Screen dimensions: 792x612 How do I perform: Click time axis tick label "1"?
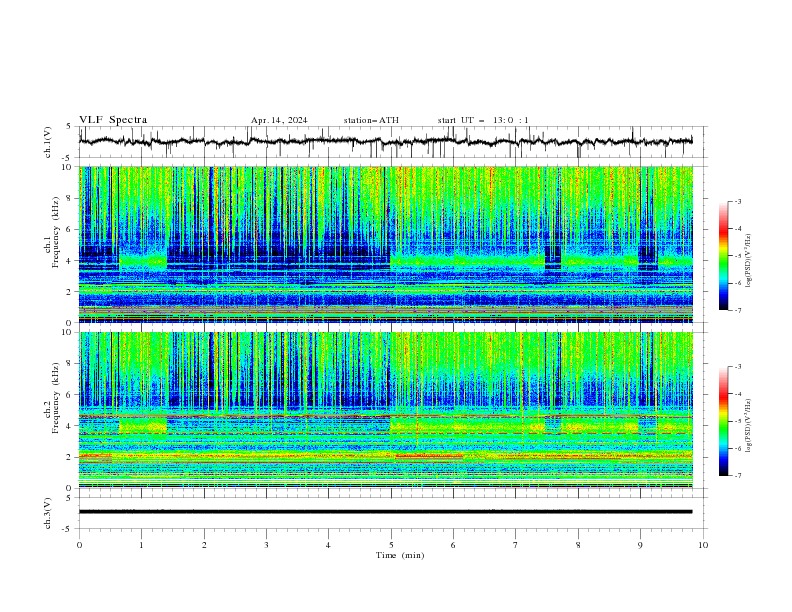(141, 545)
